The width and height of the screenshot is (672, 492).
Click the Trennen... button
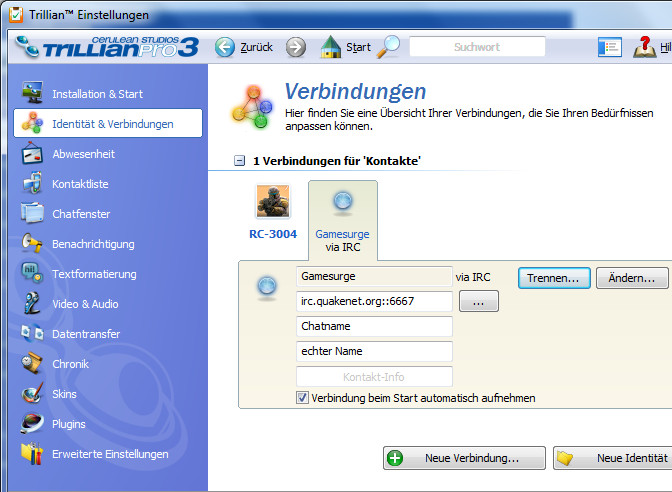[554, 278]
